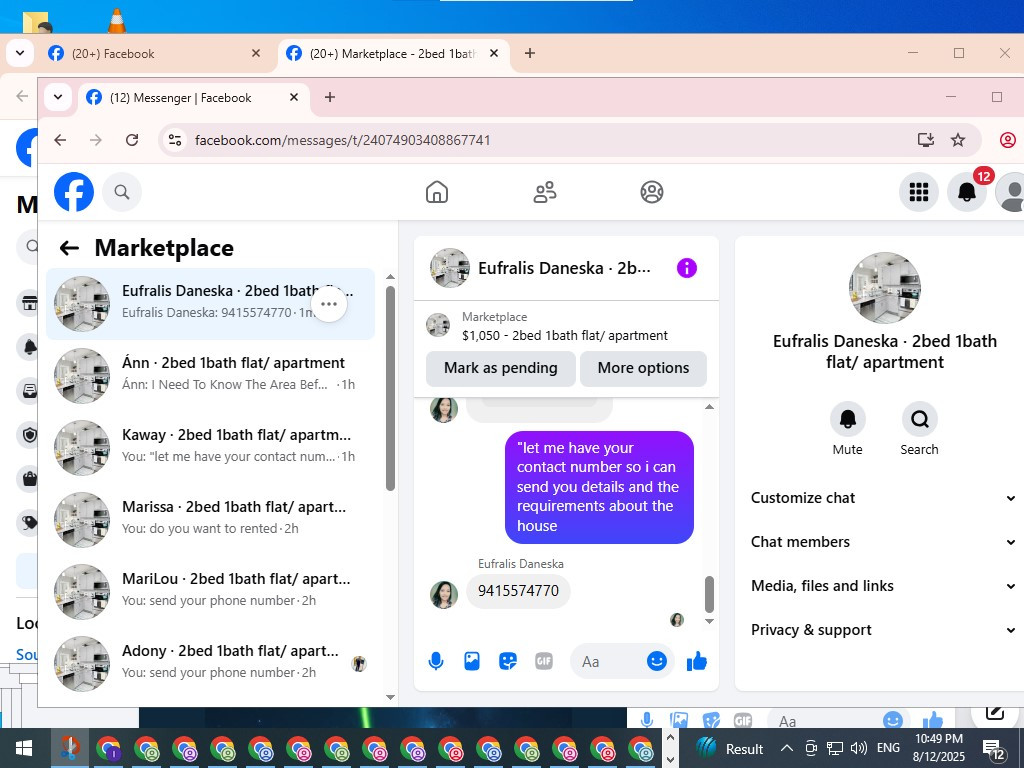
Task: Open the Friends icon in top navigation
Action: click(x=545, y=192)
